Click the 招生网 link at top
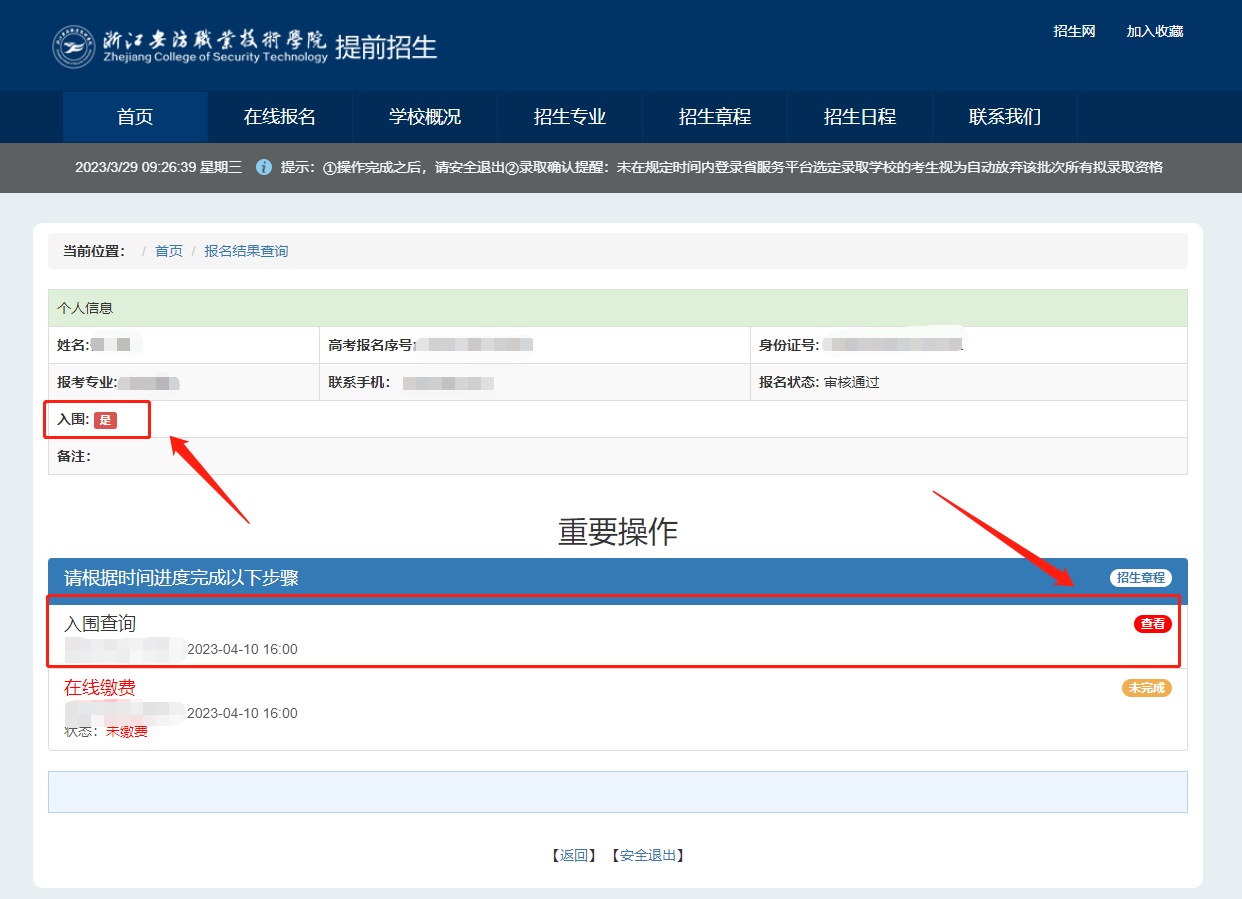This screenshot has width=1242, height=899. pyautogui.click(x=1074, y=32)
